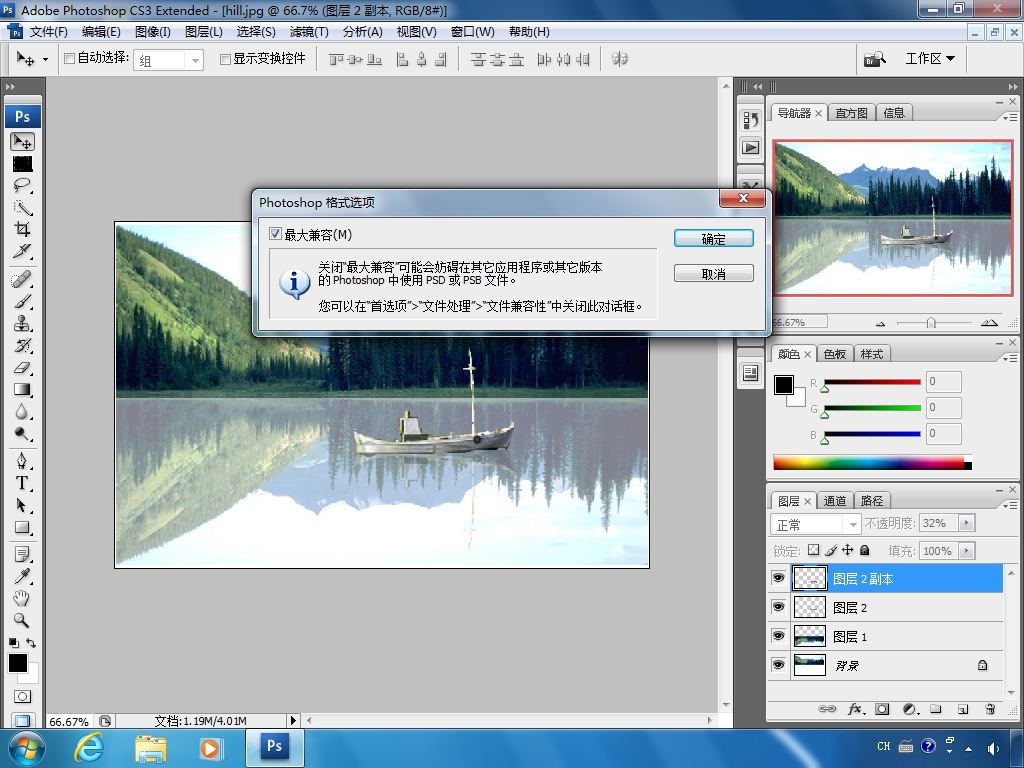Hide 图层 2 layer visibility
Image resolution: width=1024 pixels, height=768 pixels.
point(778,607)
